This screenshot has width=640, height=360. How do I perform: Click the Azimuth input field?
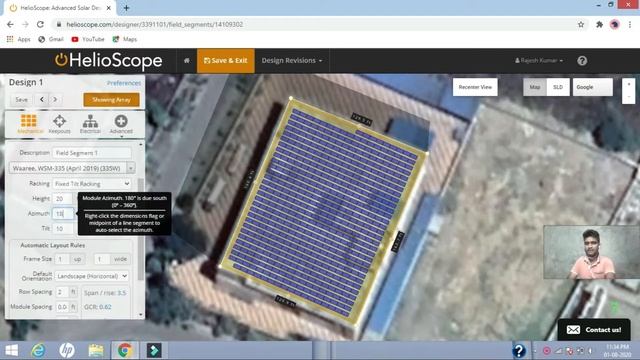click(63, 213)
